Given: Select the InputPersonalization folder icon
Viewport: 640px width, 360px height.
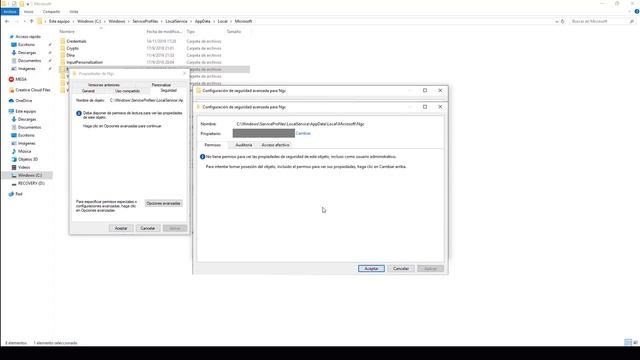Looking at the screenshot, I should 62,62.
